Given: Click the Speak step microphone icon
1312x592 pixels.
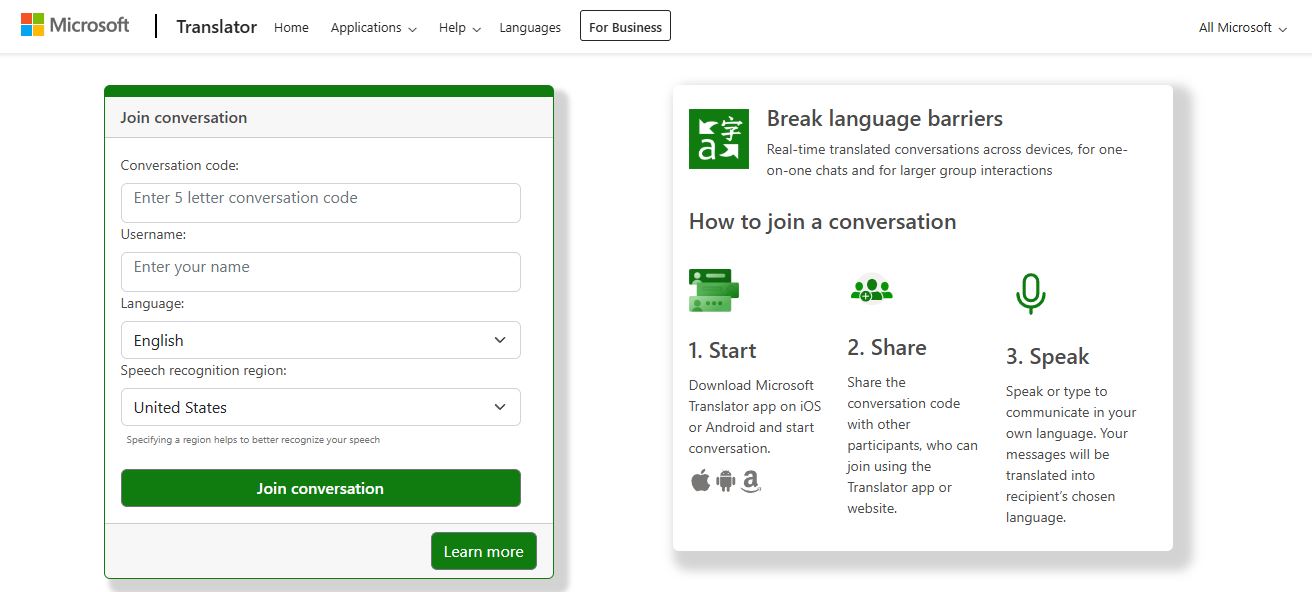Looking at the screenshot, I should 1030,294.
